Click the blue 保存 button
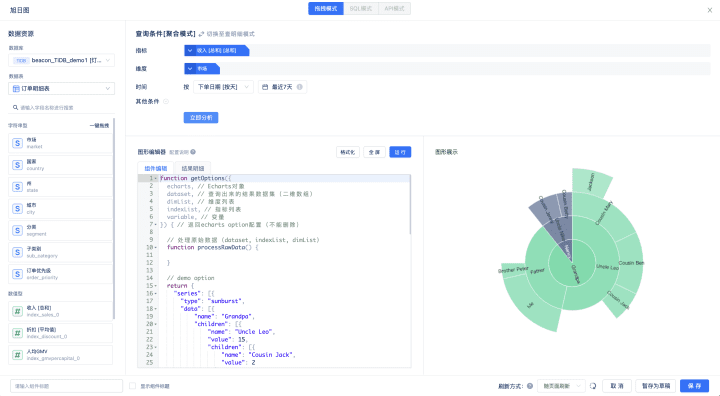Screen dimensions: 720x396 694,386
